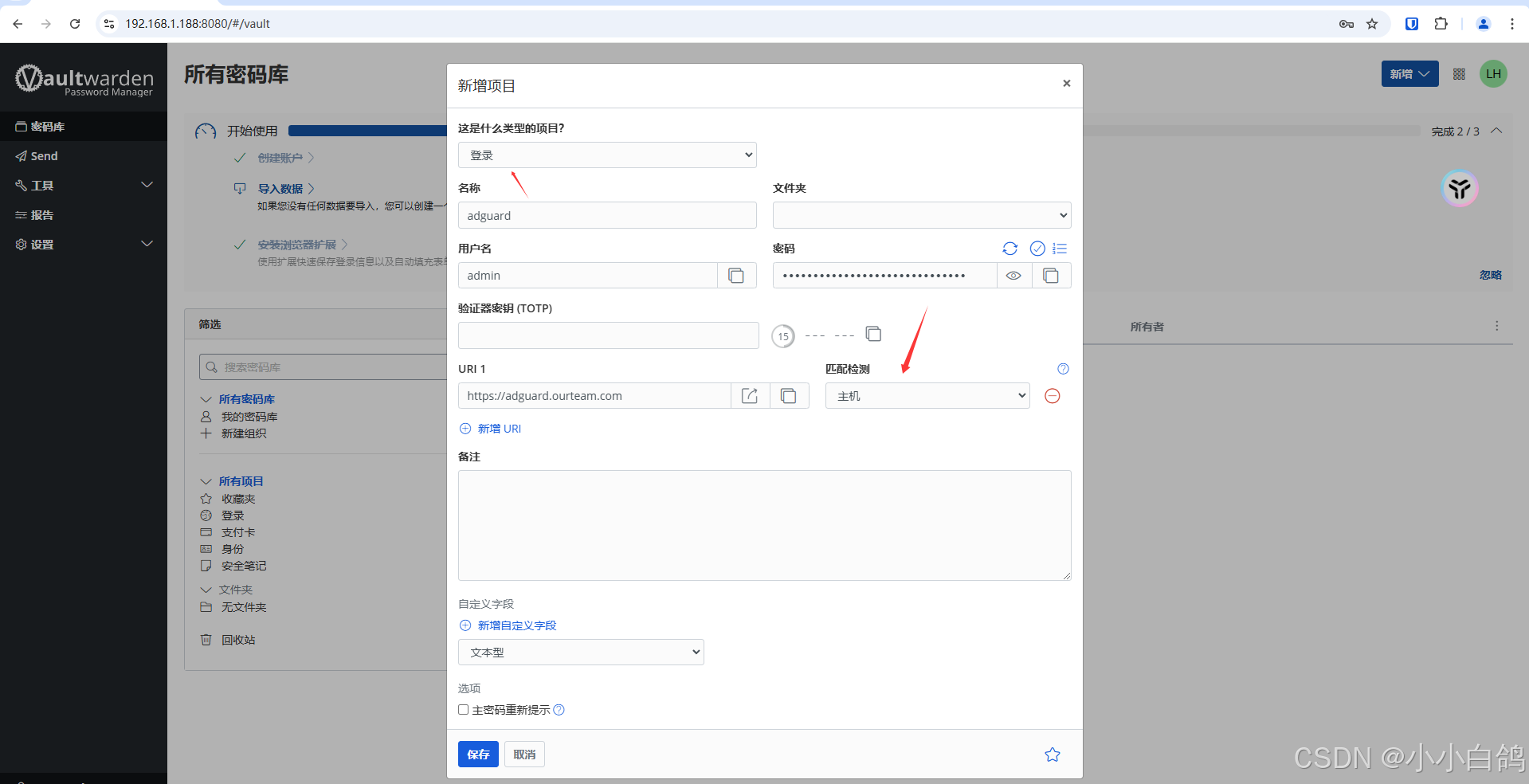Click the Cancel button
1529x784 pixels.
coord(524,755)
